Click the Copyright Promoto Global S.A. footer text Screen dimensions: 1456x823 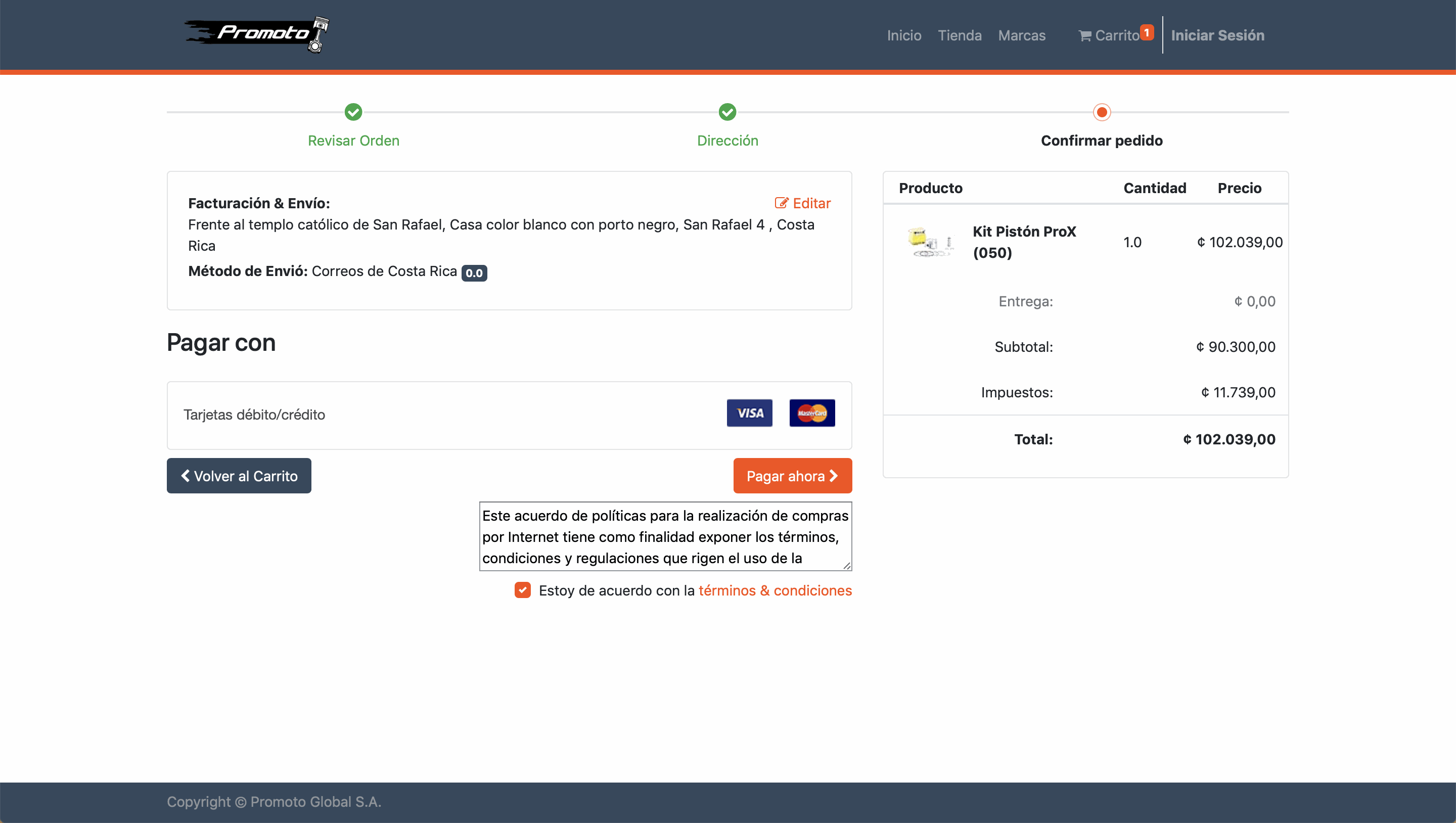point(274,802)
